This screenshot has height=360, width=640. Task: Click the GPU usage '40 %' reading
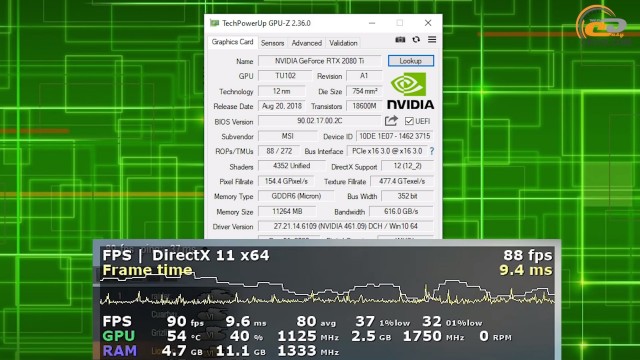click(x=246, y=336)
